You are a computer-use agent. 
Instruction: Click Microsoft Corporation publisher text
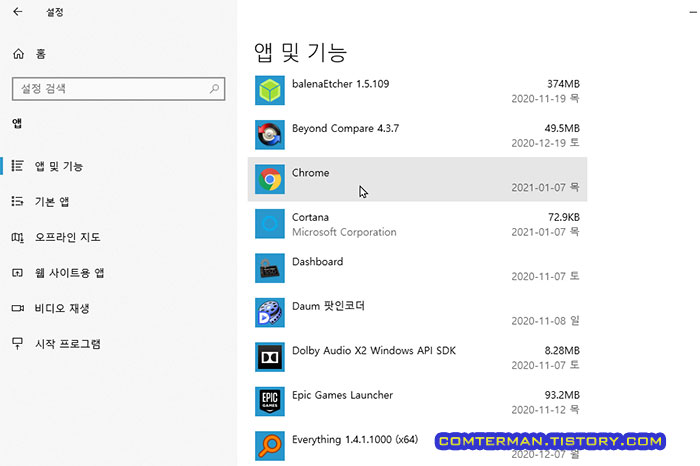point(344,232)
